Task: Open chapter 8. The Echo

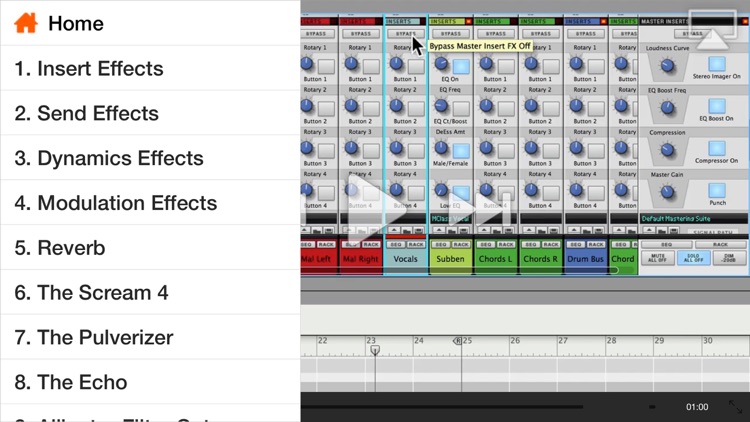Action: [150, 382]
